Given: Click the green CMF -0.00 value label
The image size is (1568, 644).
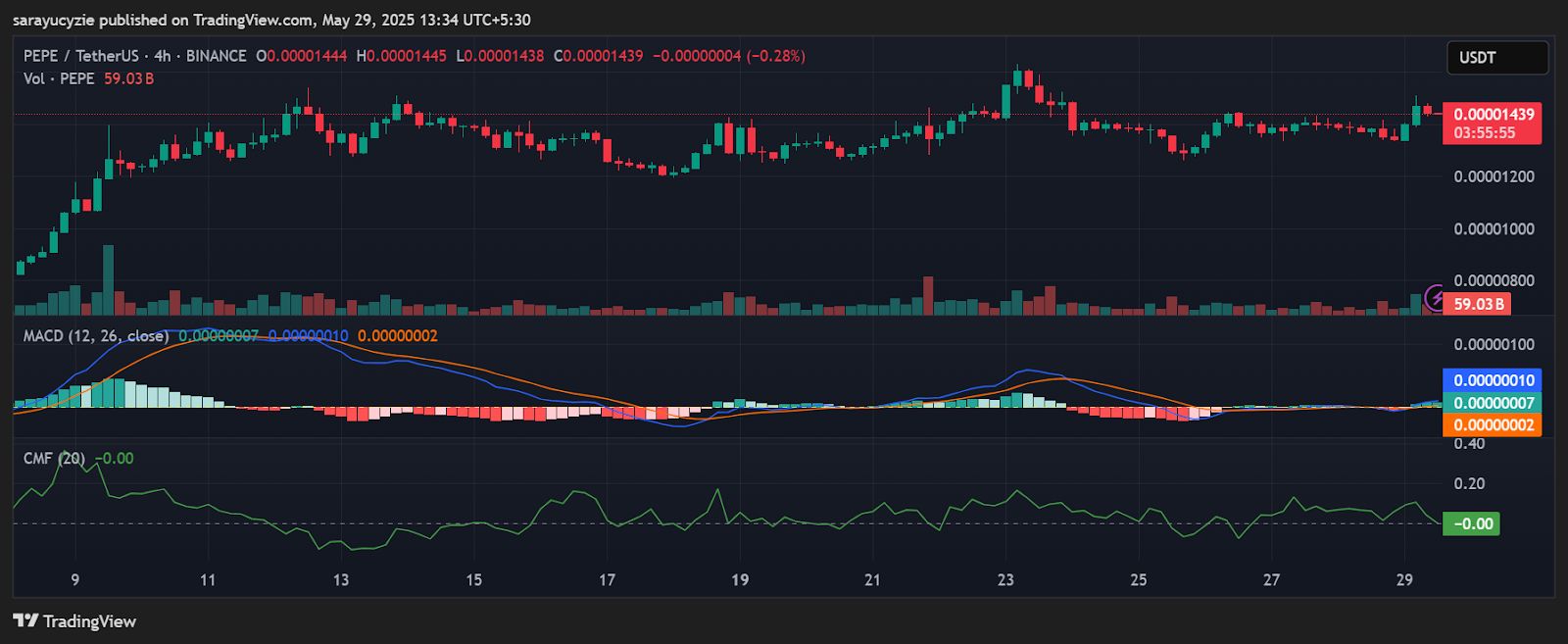Looking at the screenshot, I should 1471,523.
